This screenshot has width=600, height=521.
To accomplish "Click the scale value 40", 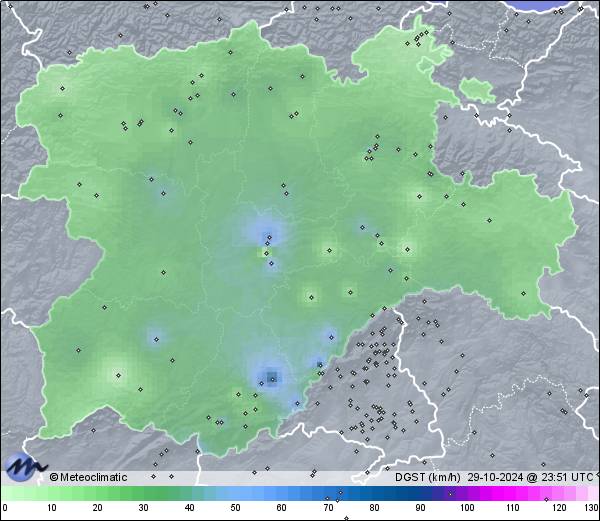I will 190,508.
